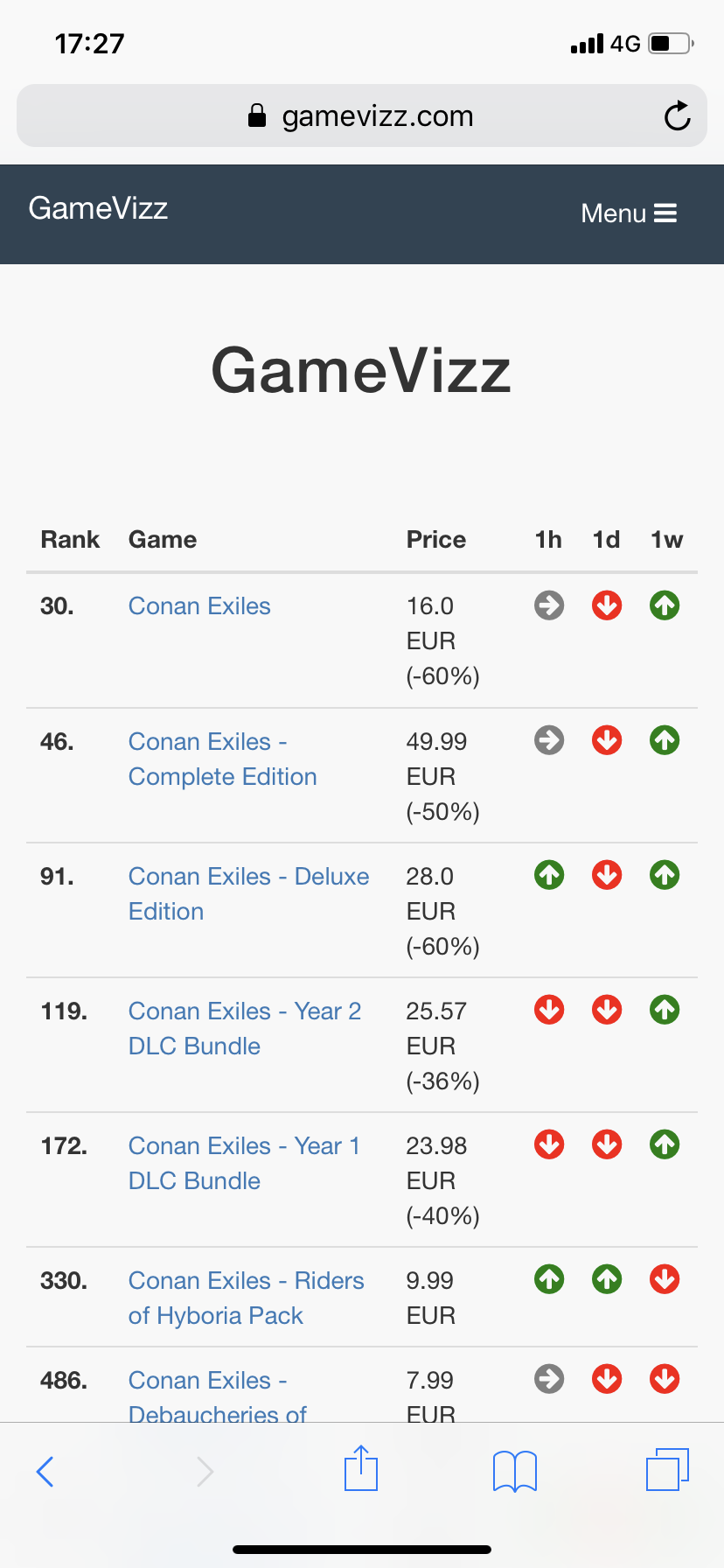Tap the Safari share icon

361,1469
